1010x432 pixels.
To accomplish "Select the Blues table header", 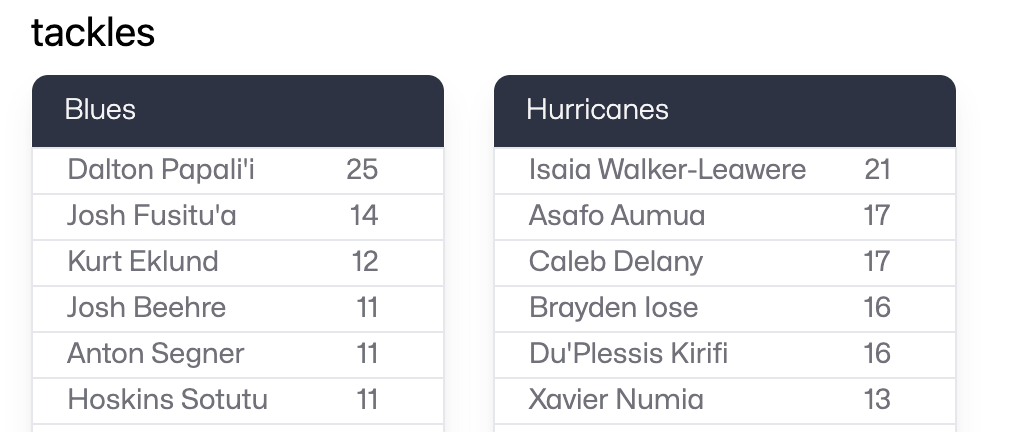I will [100, 109].
